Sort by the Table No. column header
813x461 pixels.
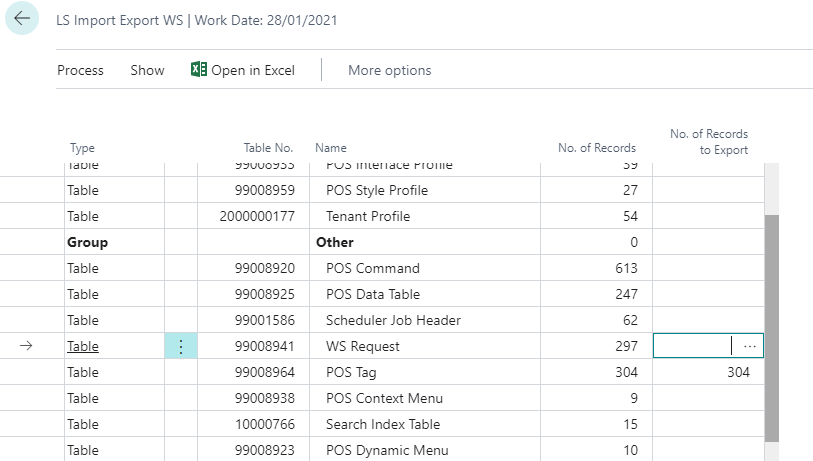tap(268, 148)
